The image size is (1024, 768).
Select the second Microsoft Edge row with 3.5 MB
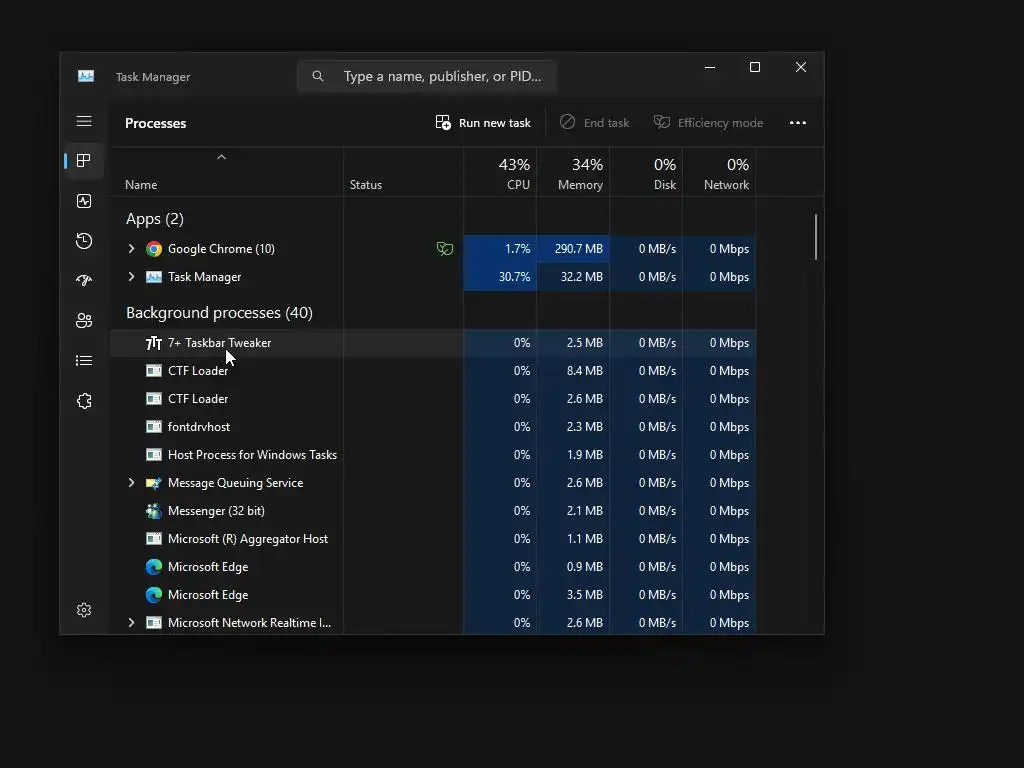pyautogui.click(x=433, y=596)
